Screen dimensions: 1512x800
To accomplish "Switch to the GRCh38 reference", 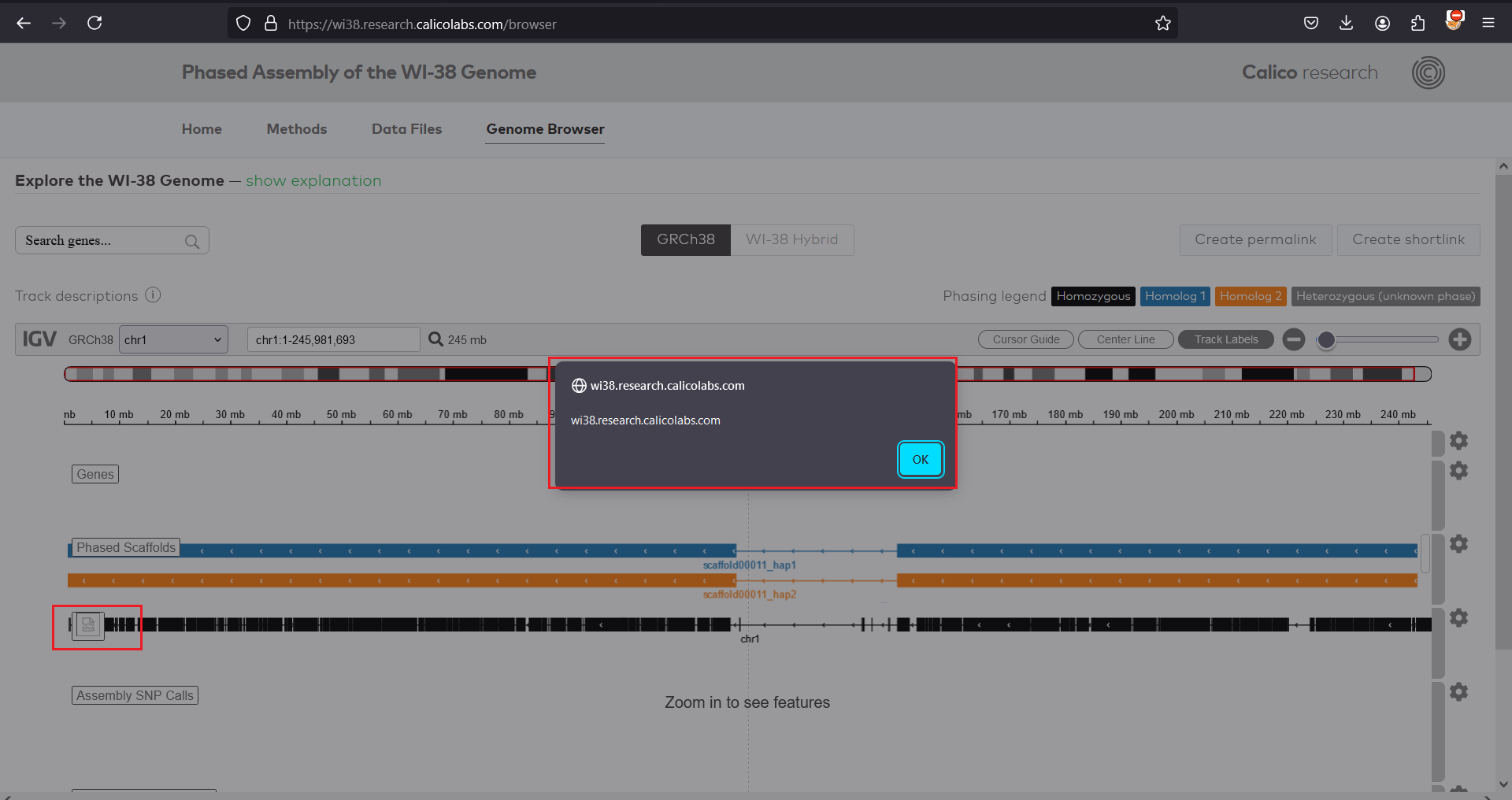I will pos(686,239).
